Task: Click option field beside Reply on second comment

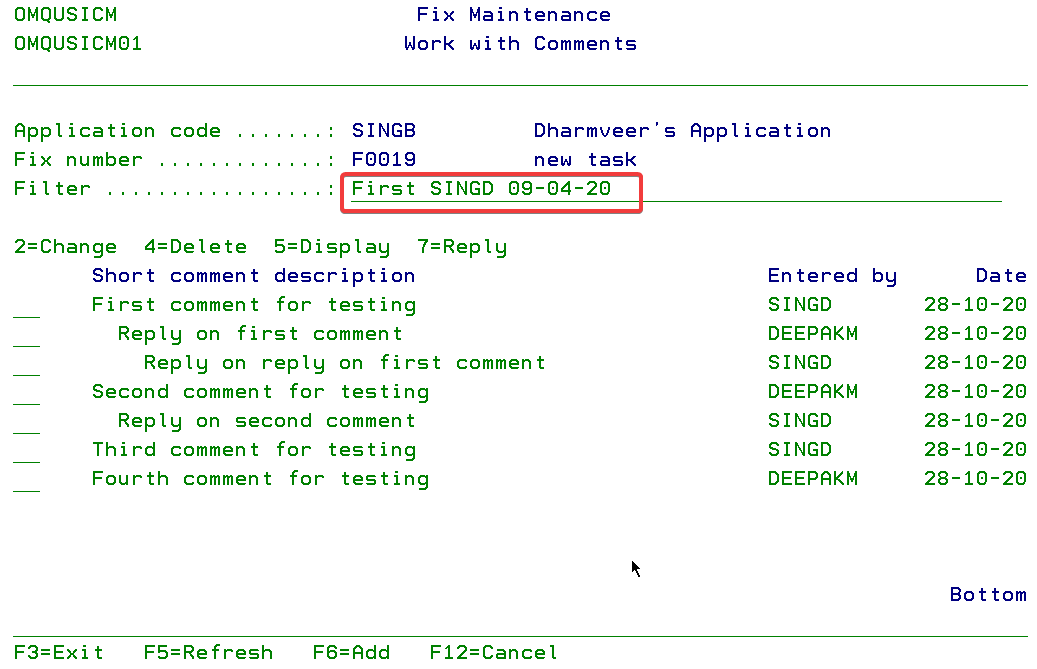Action: 27,423
